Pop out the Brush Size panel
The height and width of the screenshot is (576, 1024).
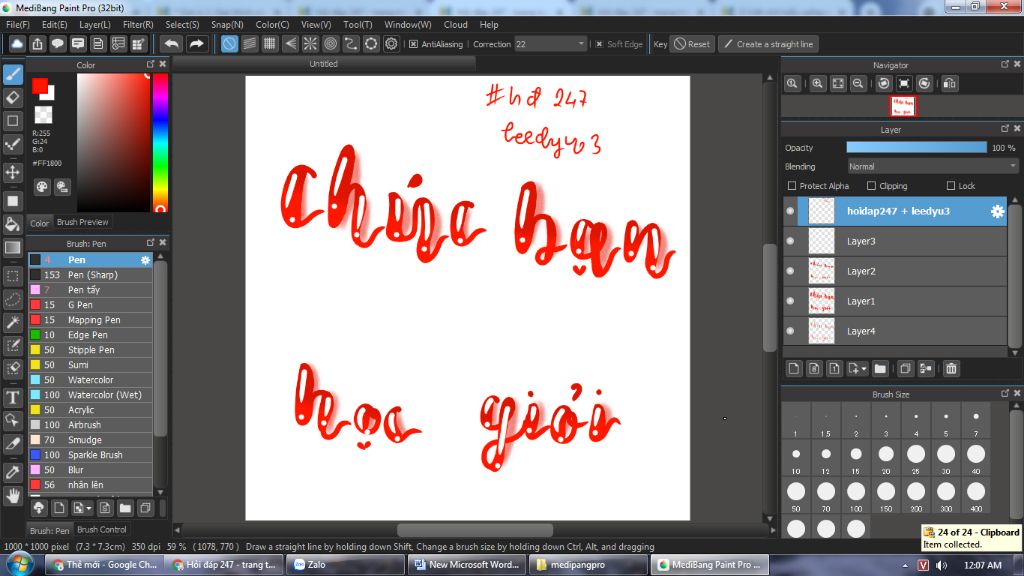[1004, 393]
